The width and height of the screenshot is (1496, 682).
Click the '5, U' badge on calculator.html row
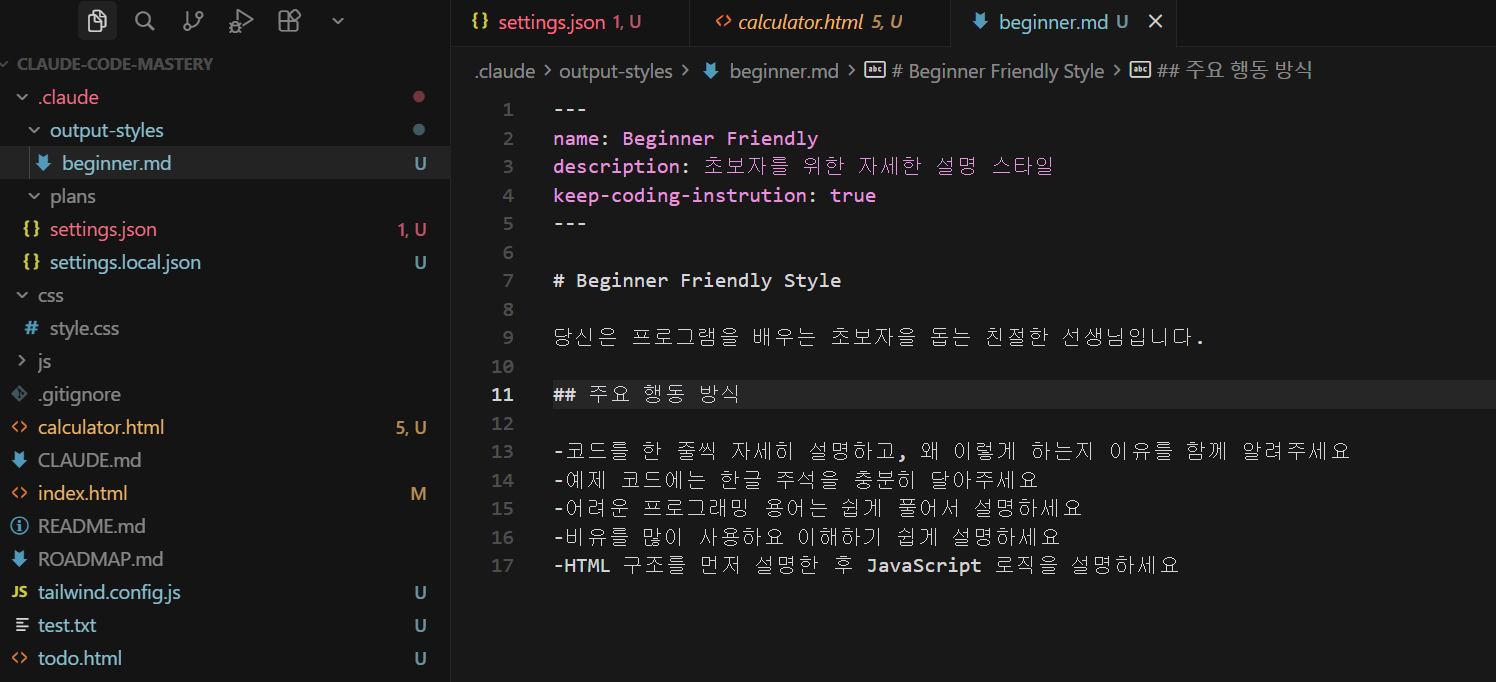(411, 427)
